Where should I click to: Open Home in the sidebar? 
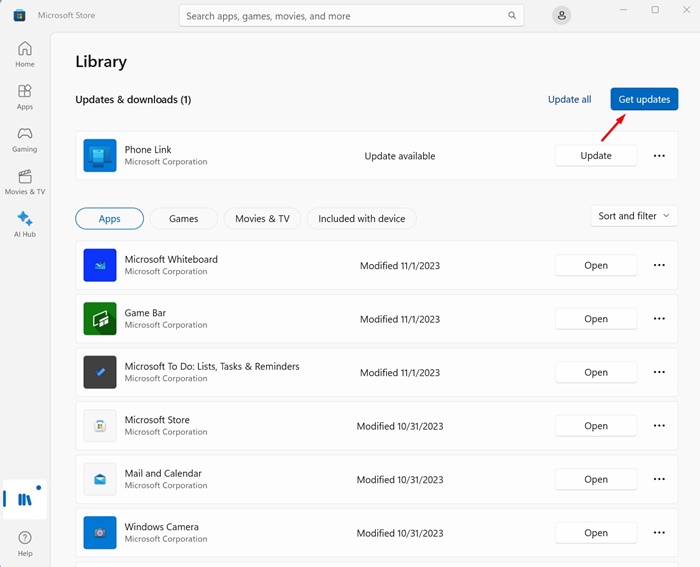[x=25, y=54]
